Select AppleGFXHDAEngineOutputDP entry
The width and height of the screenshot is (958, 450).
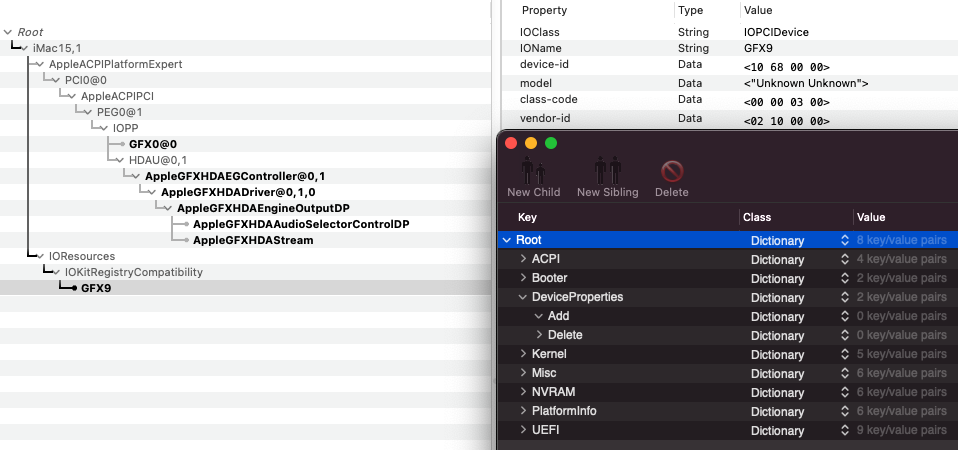click(x=263, y=208)
